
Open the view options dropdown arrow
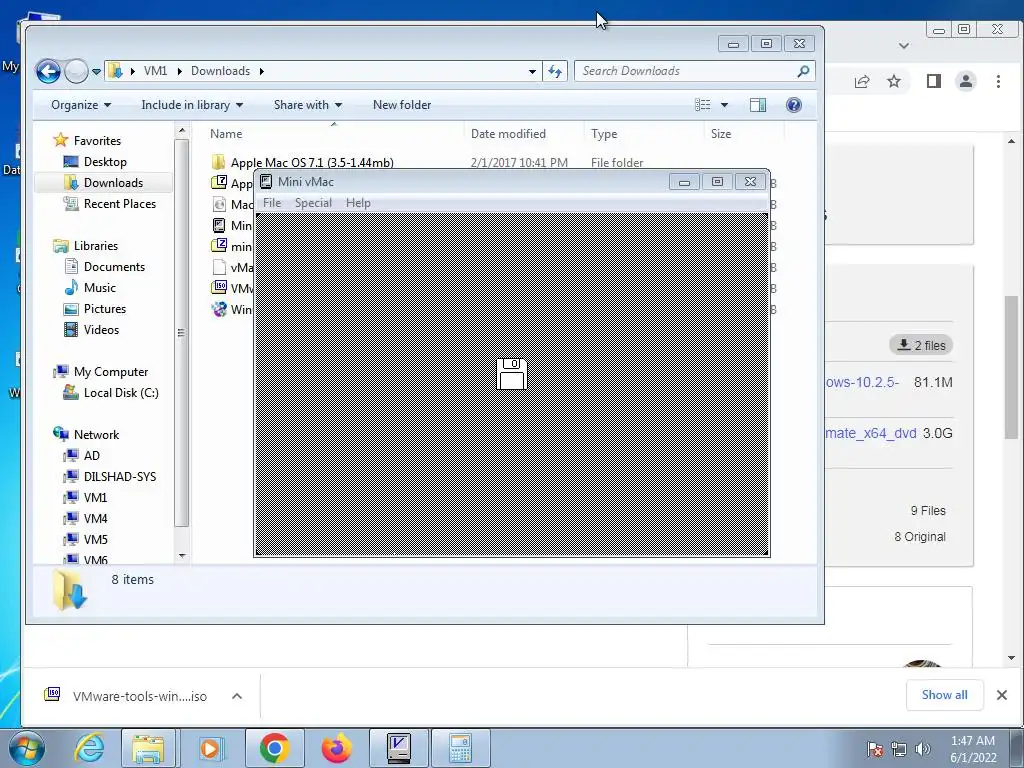[x=724, y=104]
